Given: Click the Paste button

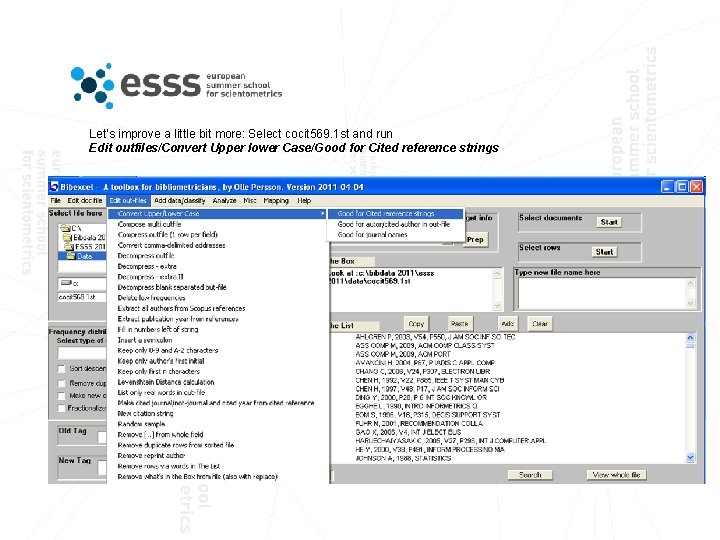Looking at the screenshot, I should tap(459, 324).
